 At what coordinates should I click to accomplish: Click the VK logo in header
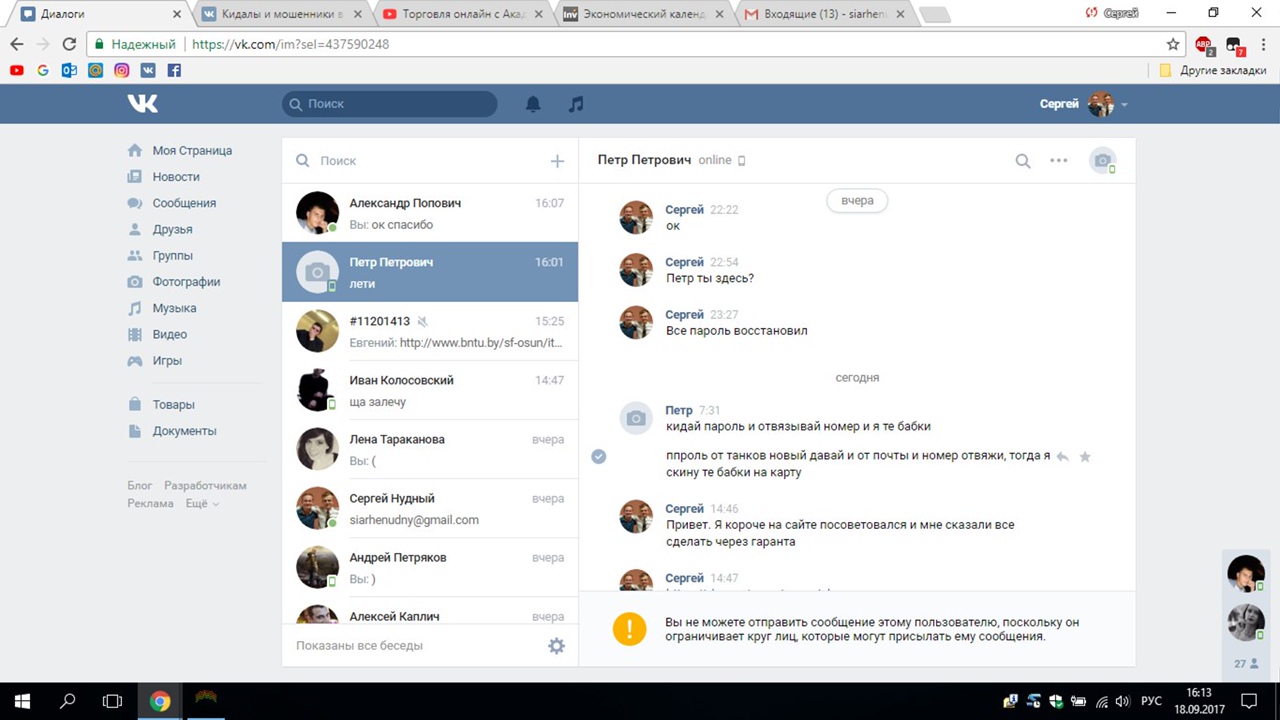(x=143, y=103)
